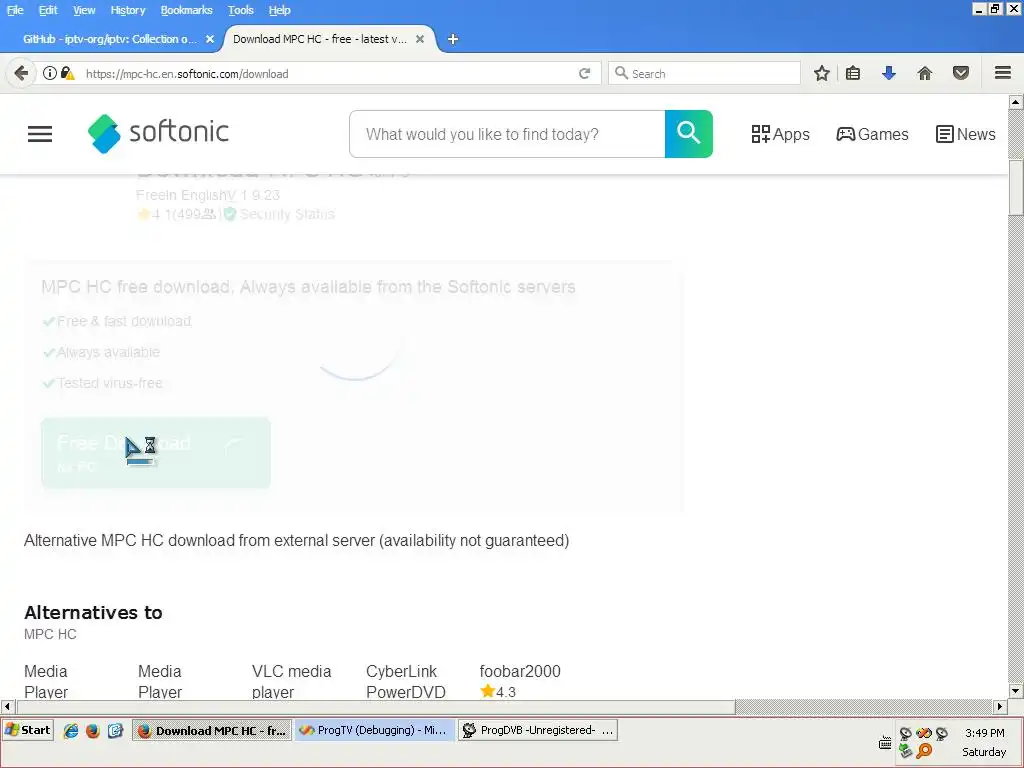Select the Download MPC HC tab

(x=320, y=39)
